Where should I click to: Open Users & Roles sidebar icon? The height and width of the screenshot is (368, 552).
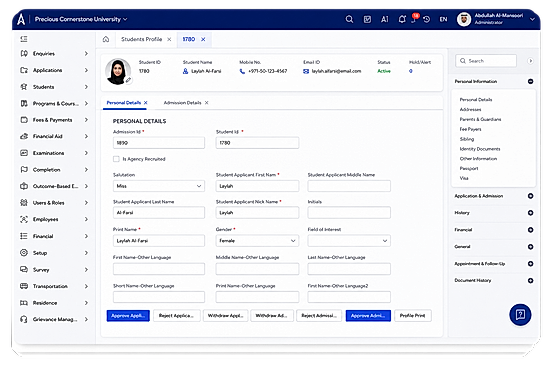click(24, 202)
